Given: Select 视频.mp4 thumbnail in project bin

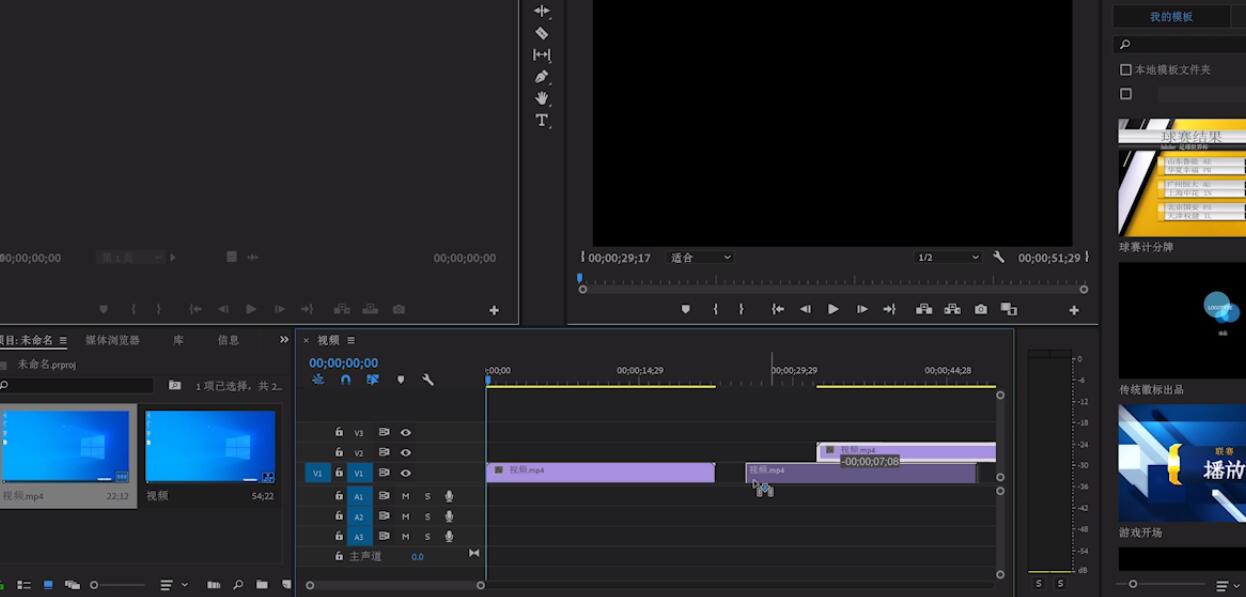Looking at the screenshot, I should [65, 447].
